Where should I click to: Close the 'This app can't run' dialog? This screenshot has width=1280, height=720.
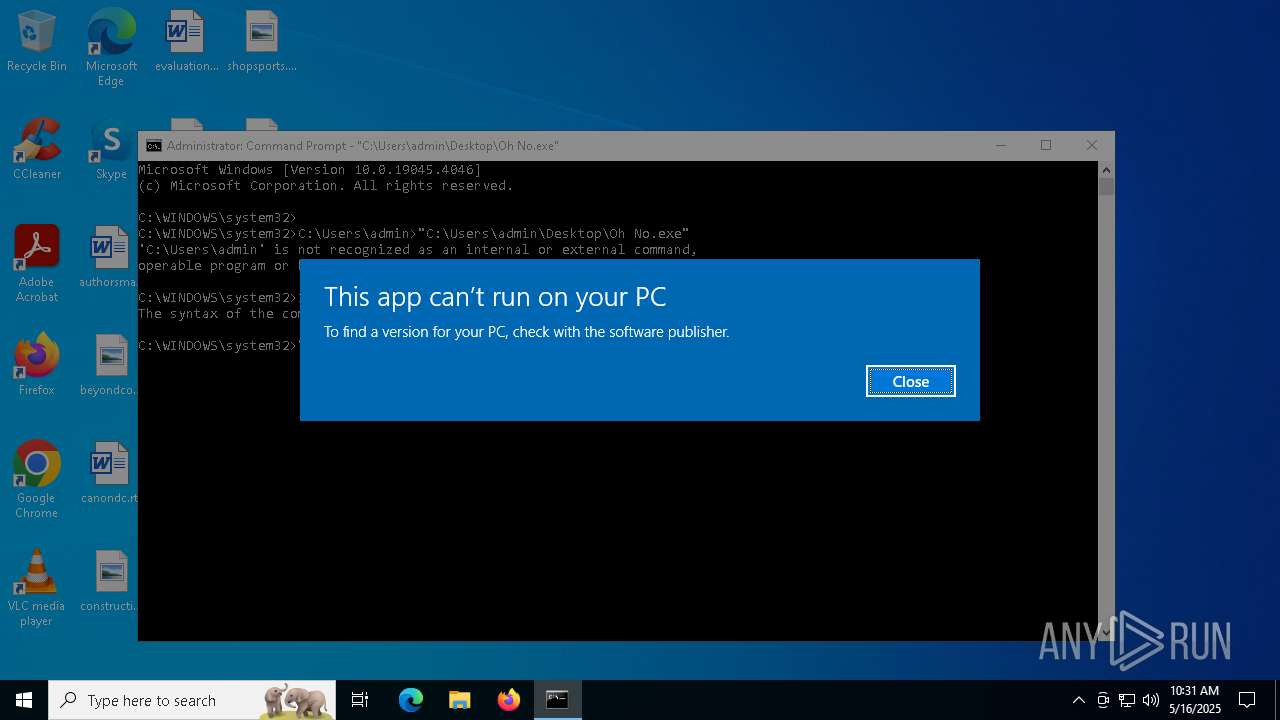click(910, 381)
